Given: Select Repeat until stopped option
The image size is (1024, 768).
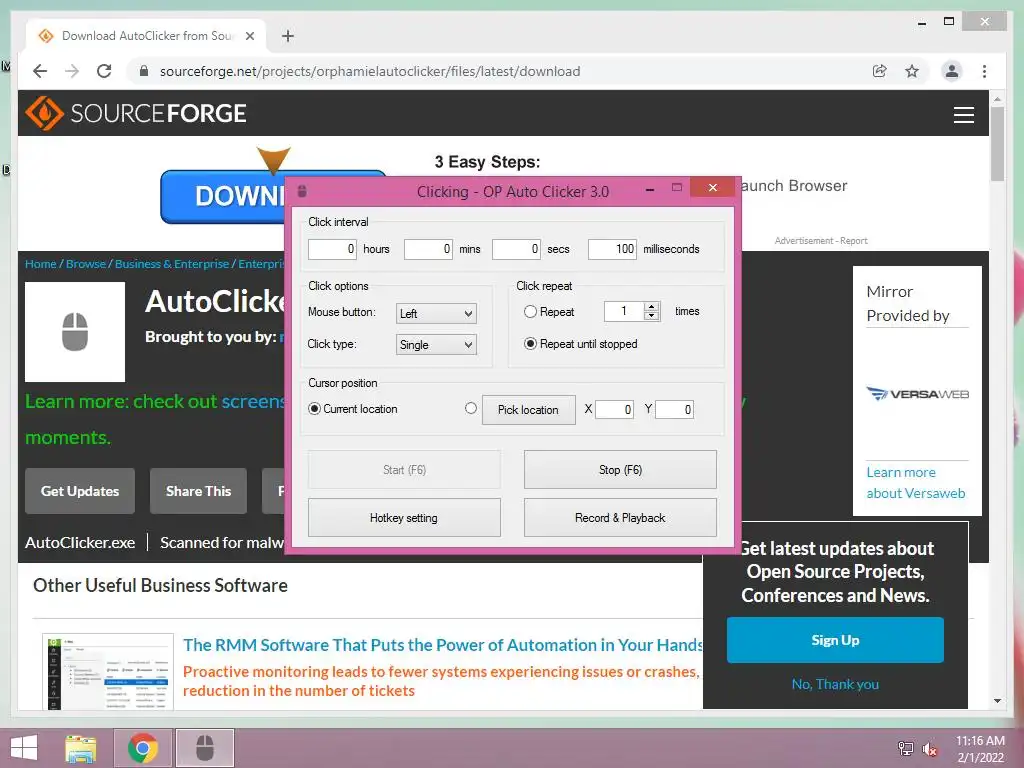Looking at the screenshot, I should [530, 344].
